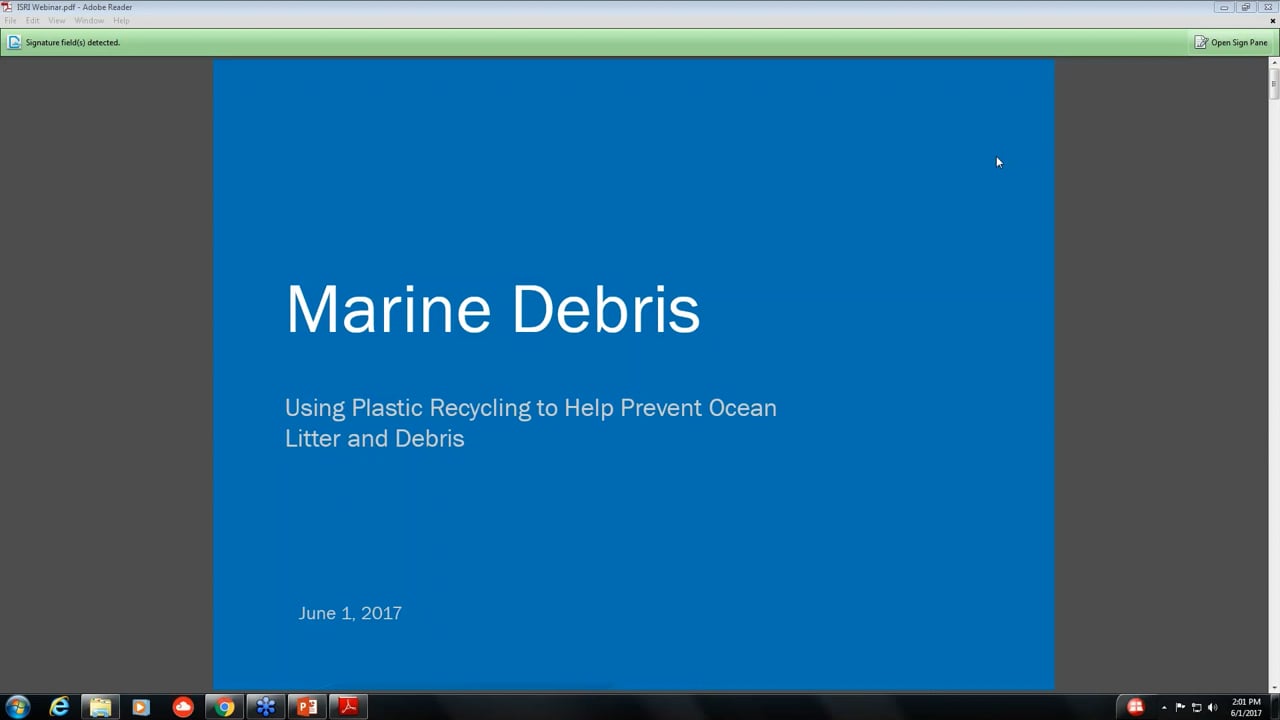
Task: Launch Internet Explorer from the taskbar
Action: 59,707
